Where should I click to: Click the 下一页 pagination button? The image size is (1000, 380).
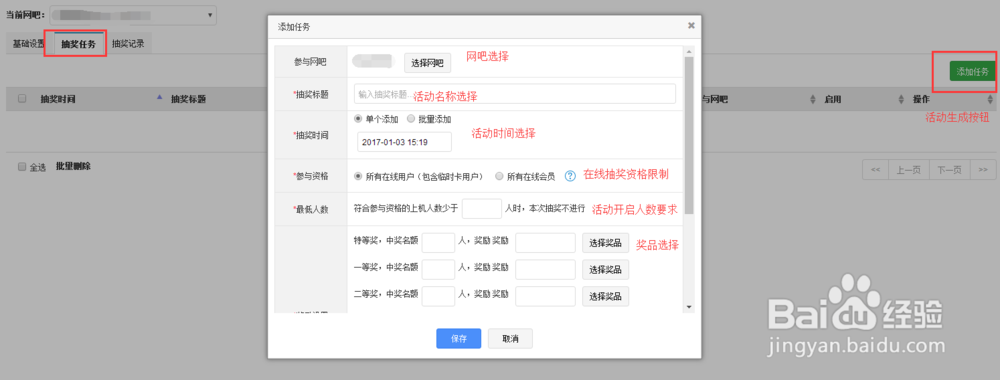coord(950,170)
